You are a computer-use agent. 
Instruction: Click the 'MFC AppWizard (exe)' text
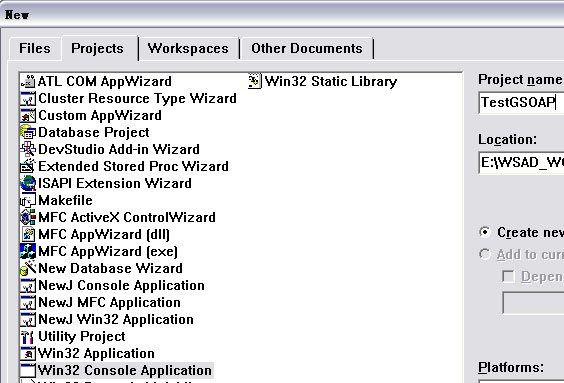[x=108, y=251]
